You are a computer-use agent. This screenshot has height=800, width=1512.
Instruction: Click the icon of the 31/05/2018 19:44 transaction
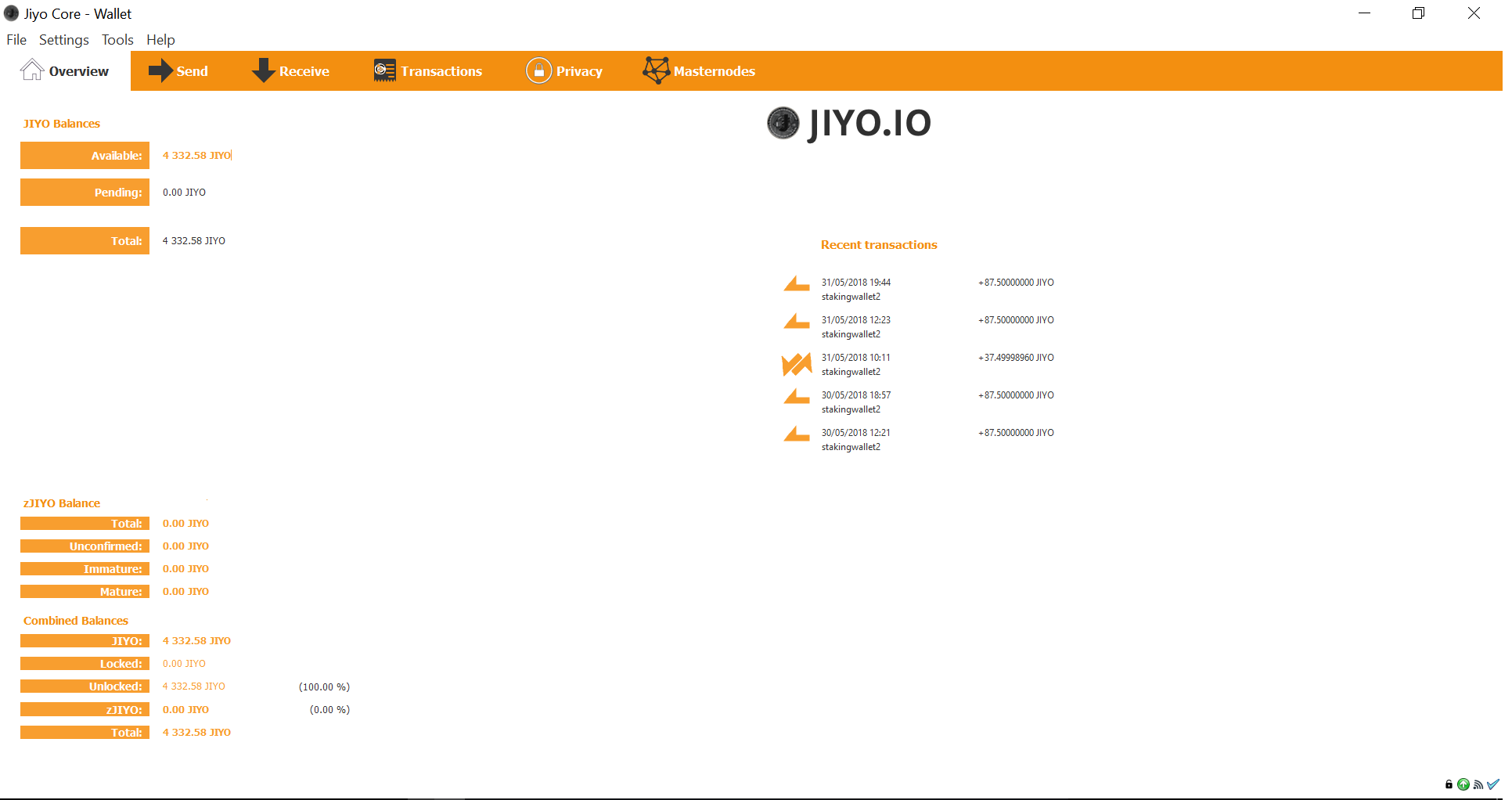click(797, 283)
